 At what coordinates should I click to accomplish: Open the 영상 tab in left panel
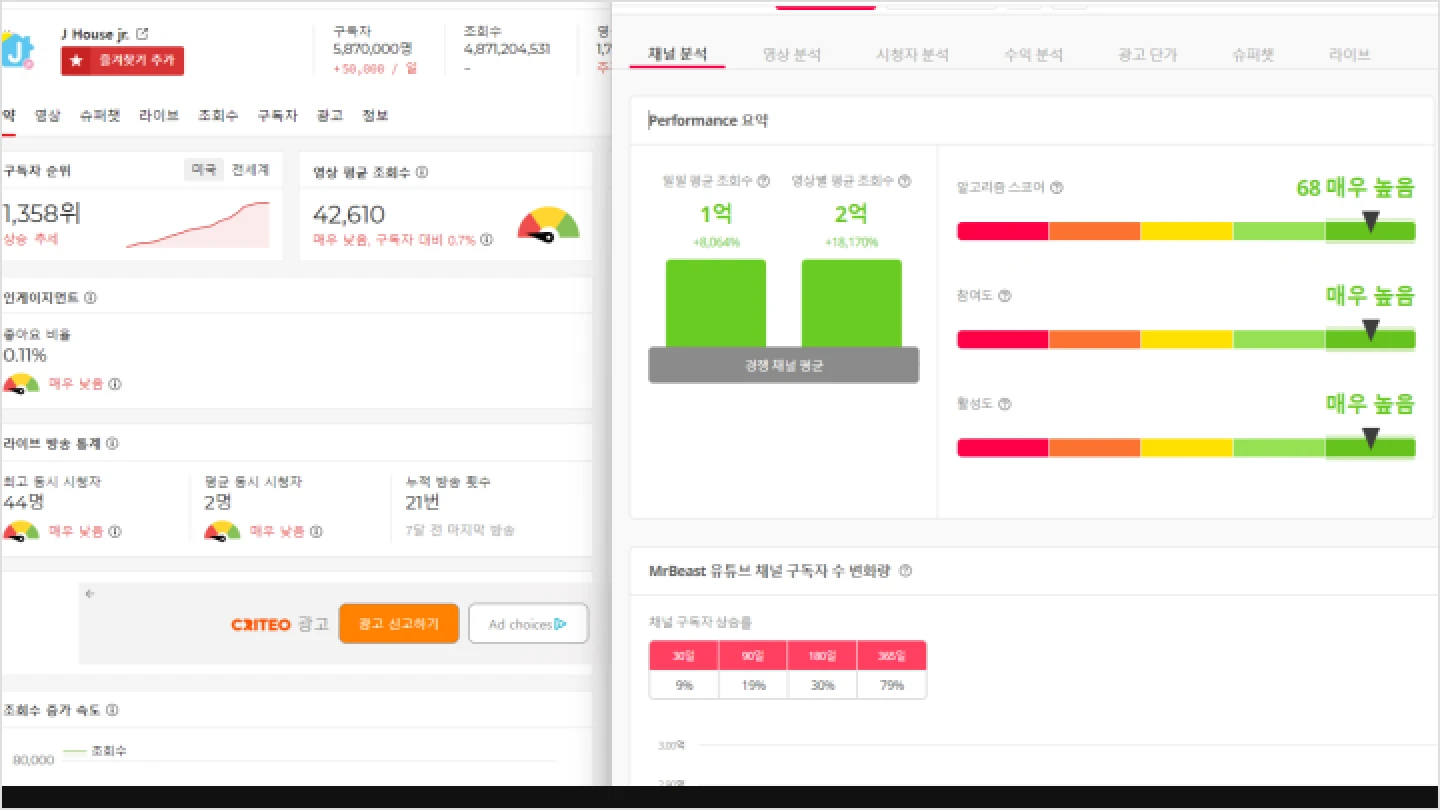(x=48, y=116)
